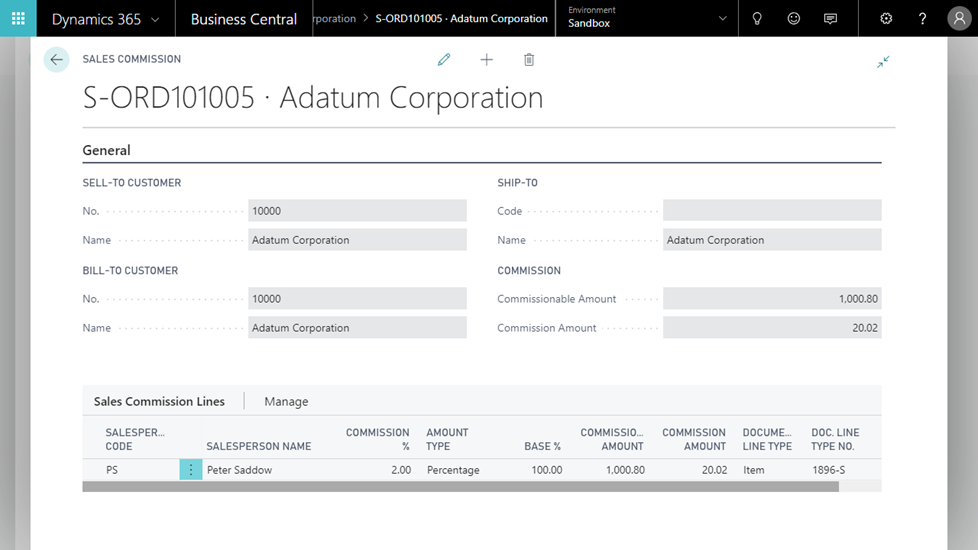
Task: Open the lightbulb search icon
Action: tap(757, 19)
